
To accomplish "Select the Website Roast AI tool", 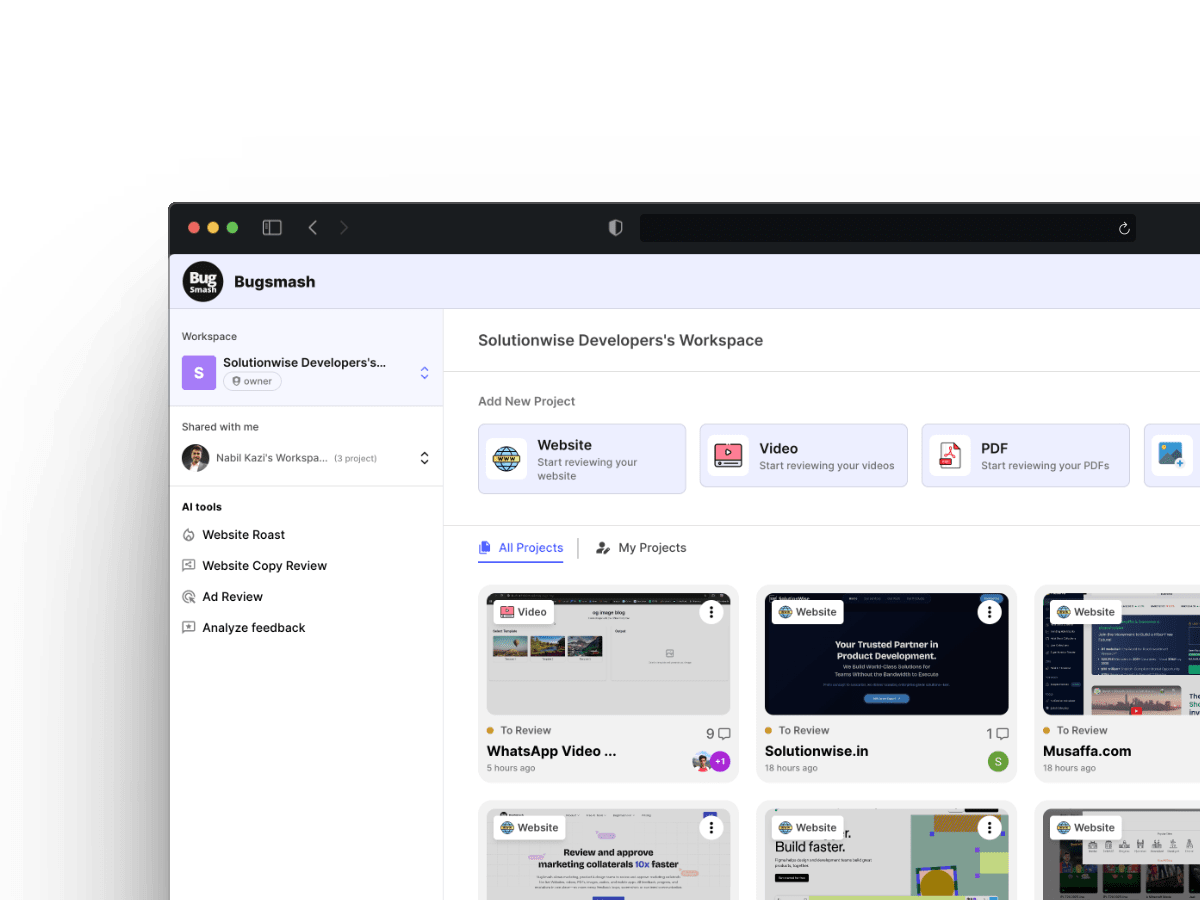I will [x=244, y=534].
